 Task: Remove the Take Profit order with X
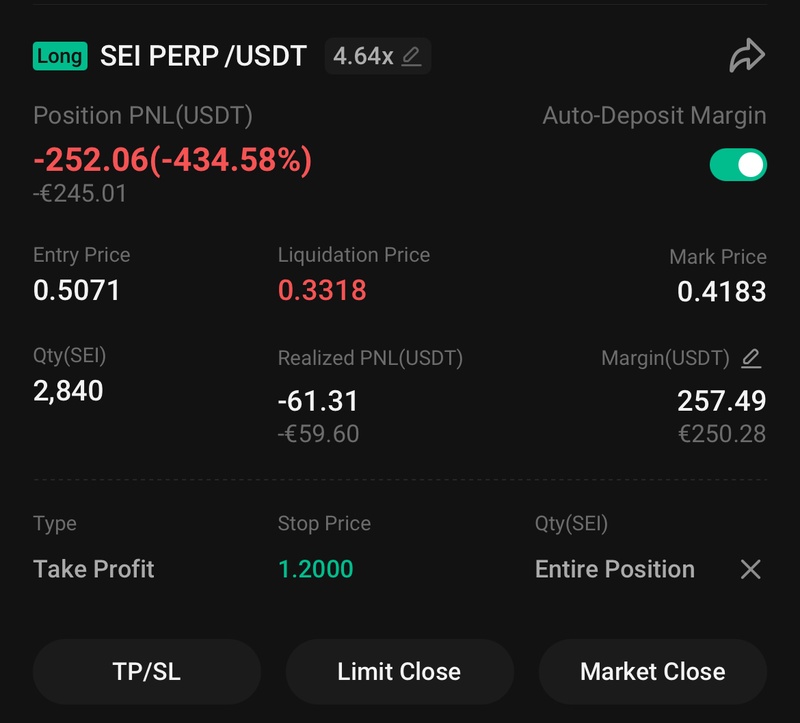(750, 569)
